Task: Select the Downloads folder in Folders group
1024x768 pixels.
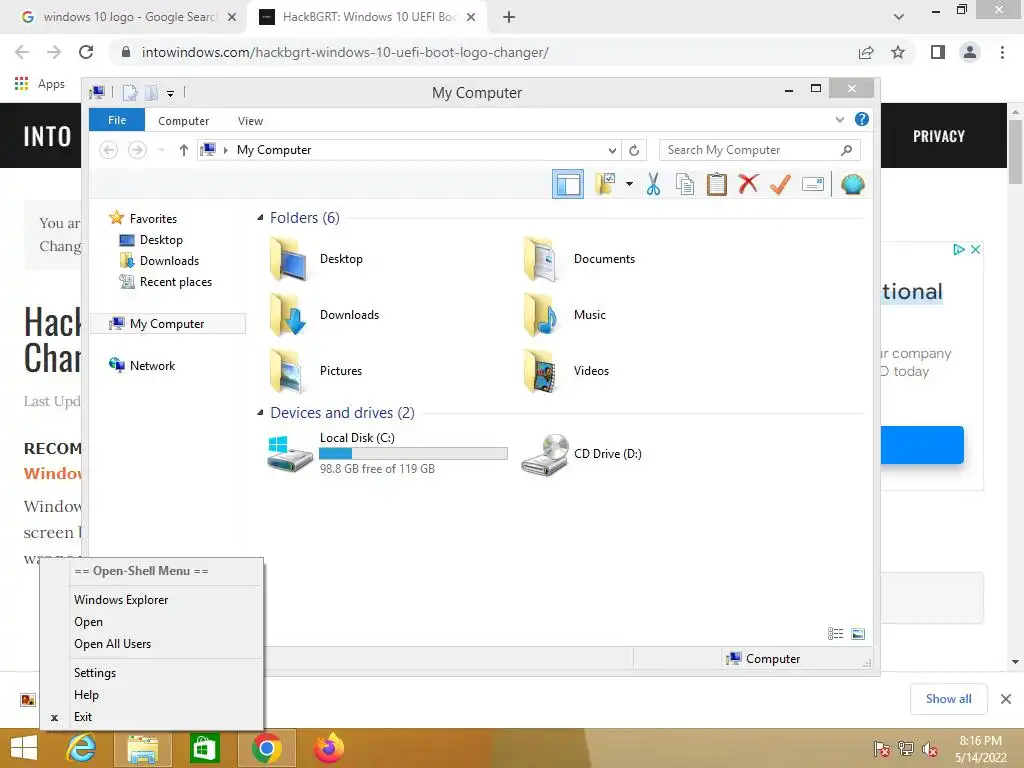Action: (325, 315)
